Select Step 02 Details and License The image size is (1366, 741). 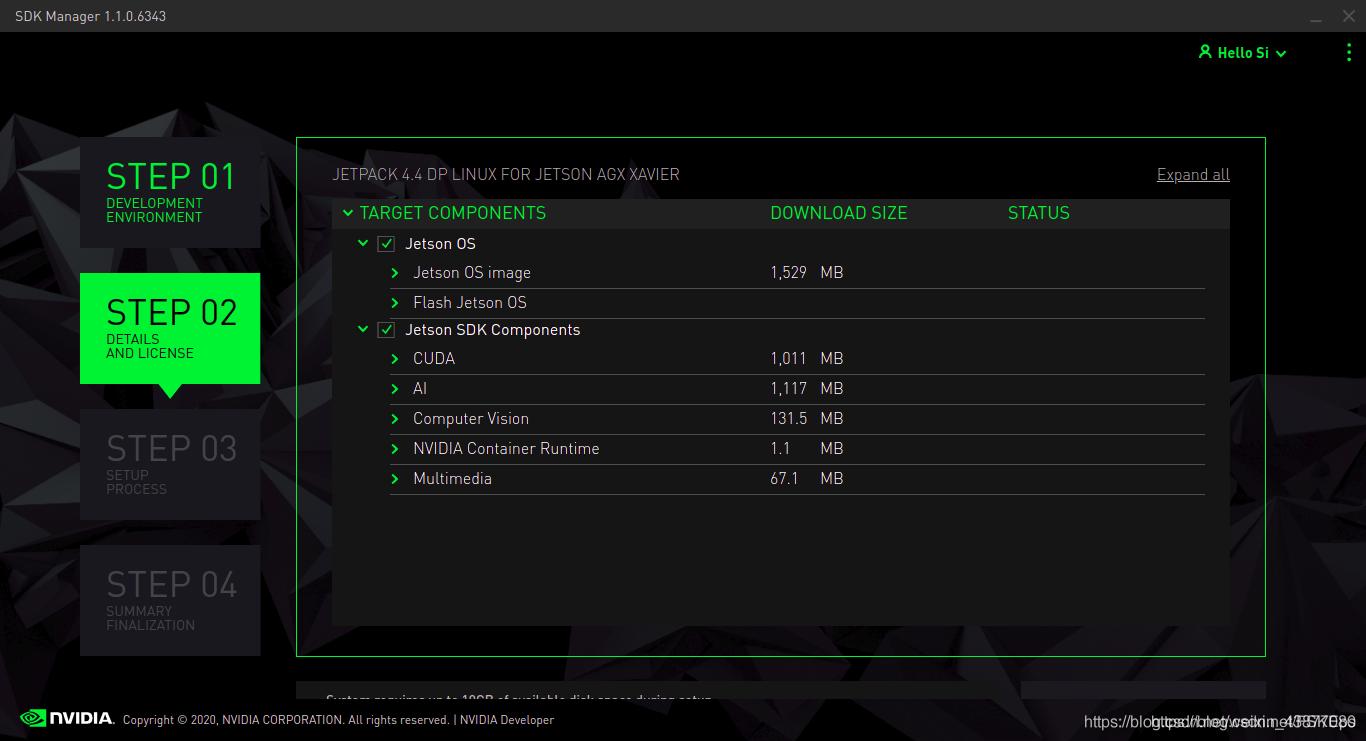click(170, 328)
